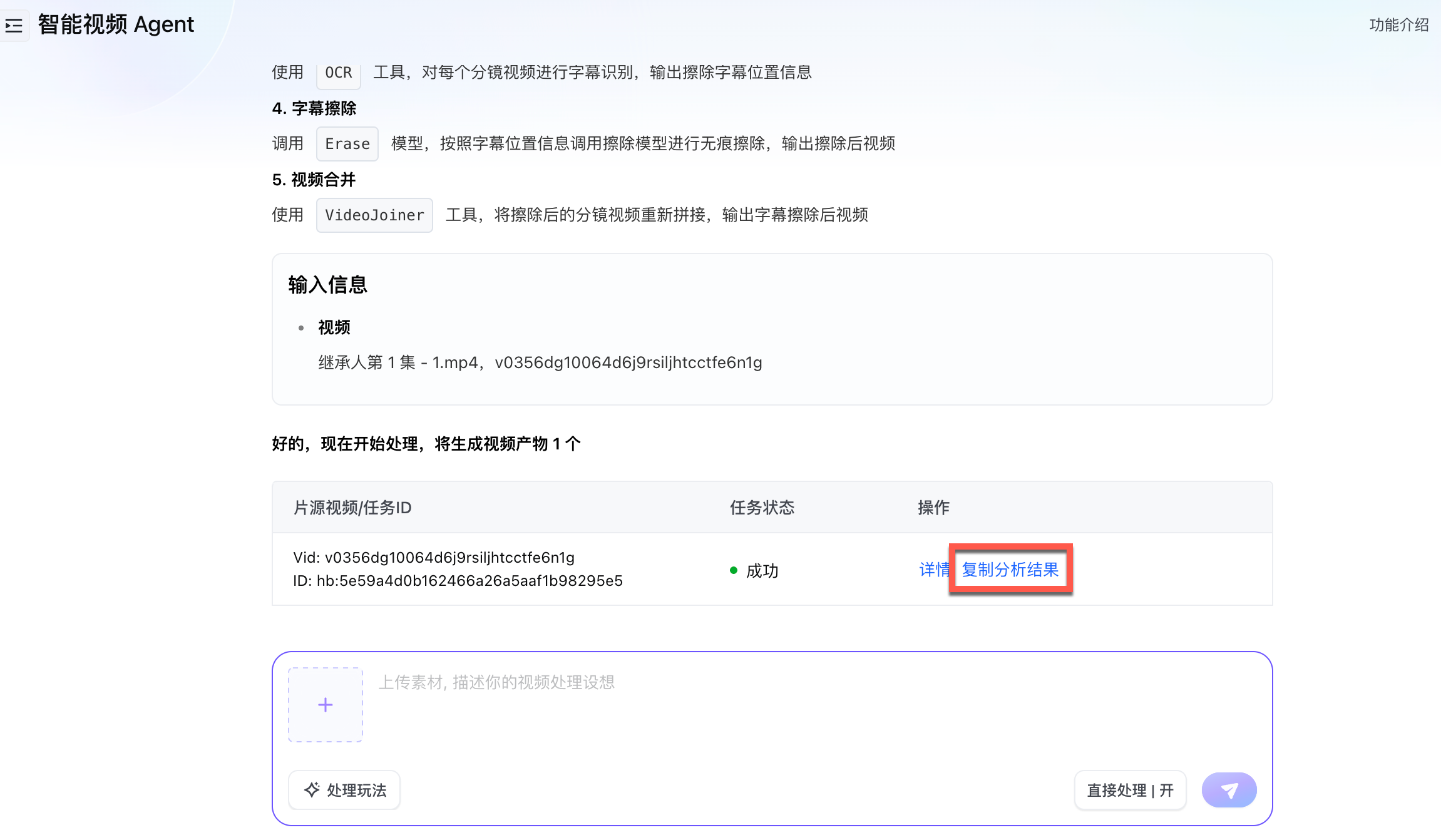This screenshot has width=1441, height=840.
Task: Click the 片源视频/任务ID column header
Action: click(352, 508)
